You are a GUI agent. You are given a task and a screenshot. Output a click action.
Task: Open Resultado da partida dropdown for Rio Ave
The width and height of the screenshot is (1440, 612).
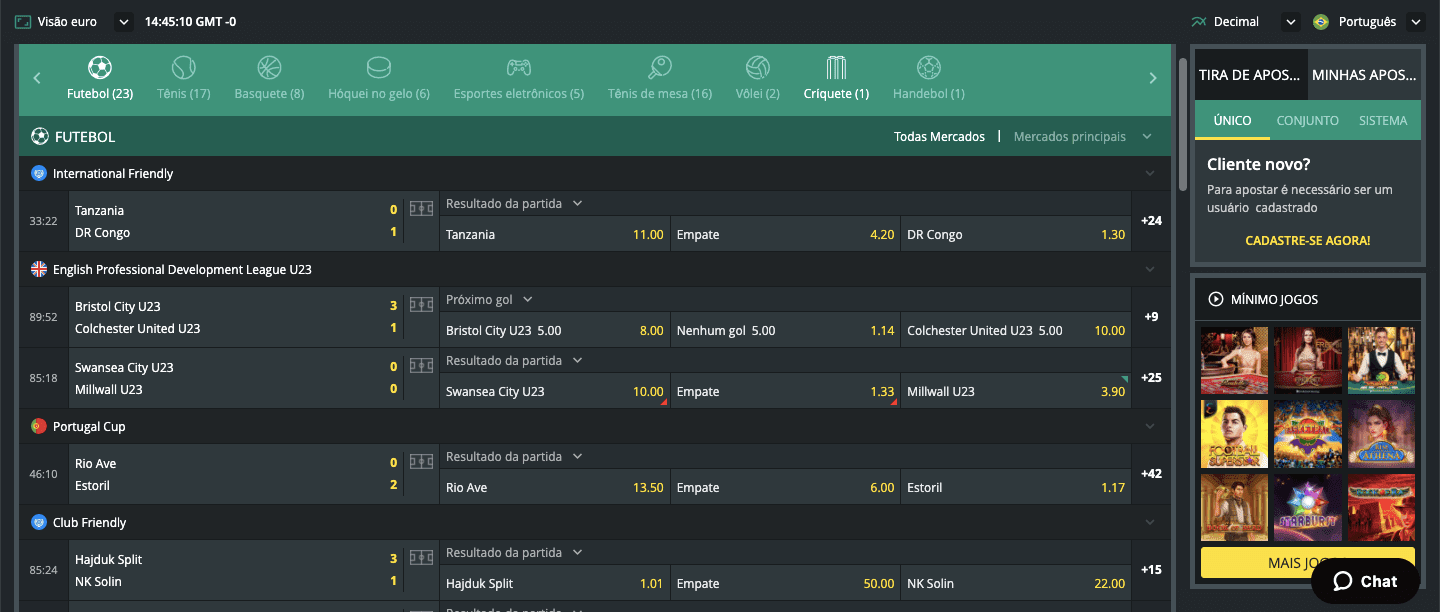pyautogui.click(x=514, y=456)
